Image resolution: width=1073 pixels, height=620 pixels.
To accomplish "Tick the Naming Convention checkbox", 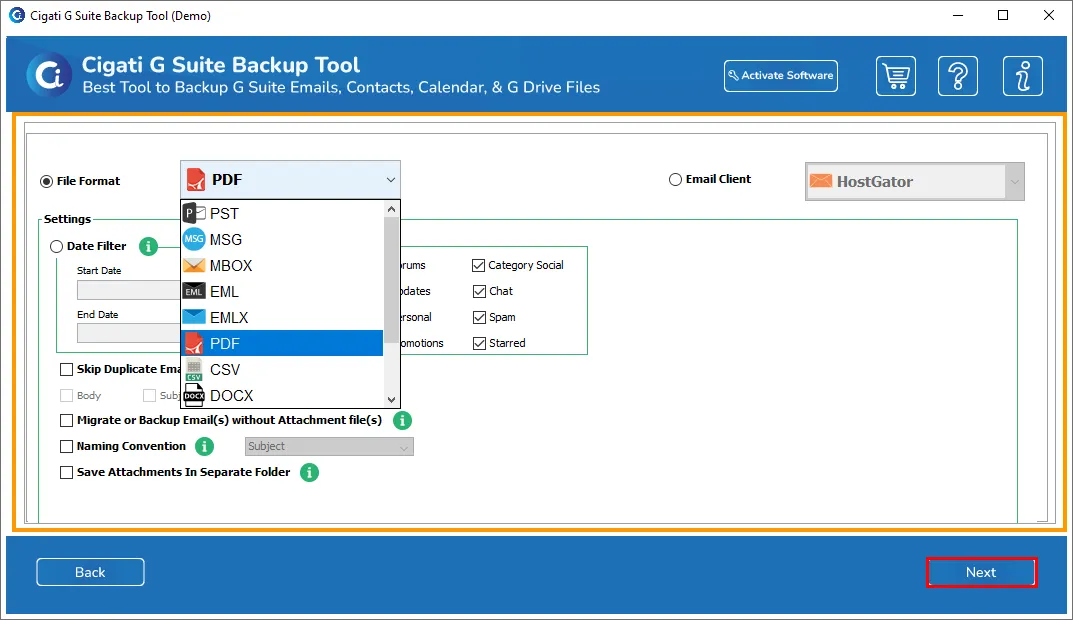I will pos(66,446).
